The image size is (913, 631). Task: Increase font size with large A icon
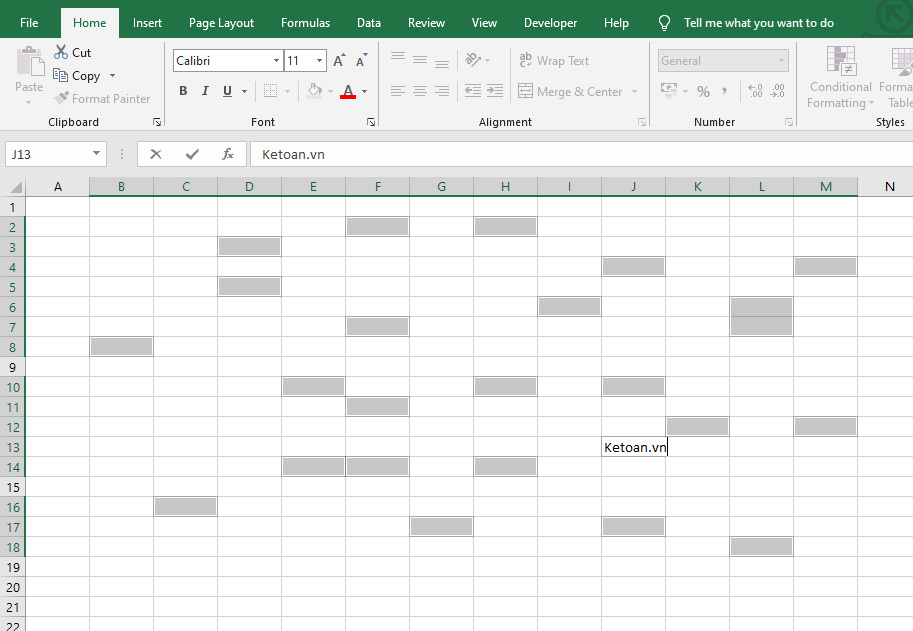click(x=339, y=61)
